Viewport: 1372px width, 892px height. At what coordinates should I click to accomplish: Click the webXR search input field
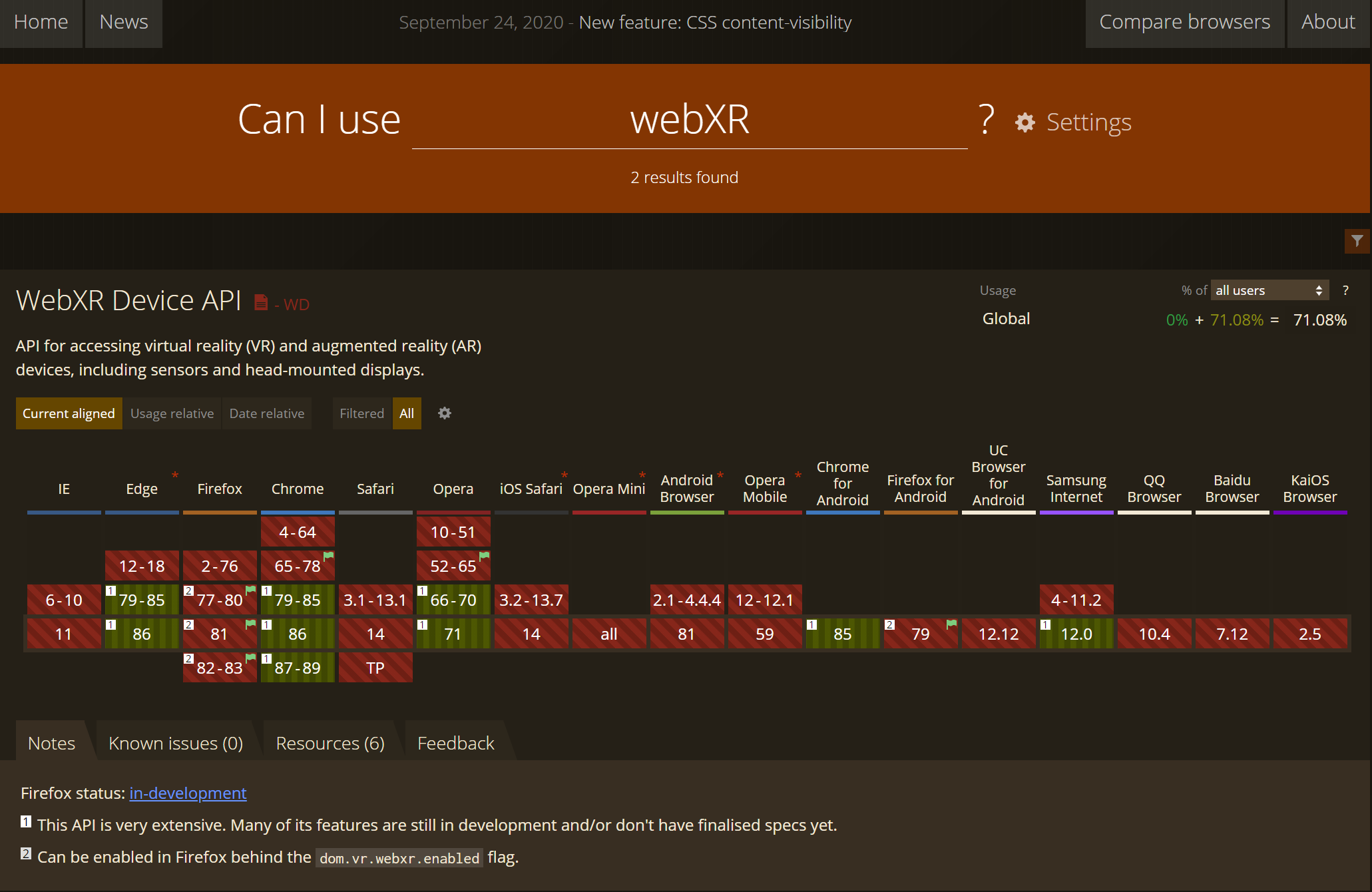689,120
